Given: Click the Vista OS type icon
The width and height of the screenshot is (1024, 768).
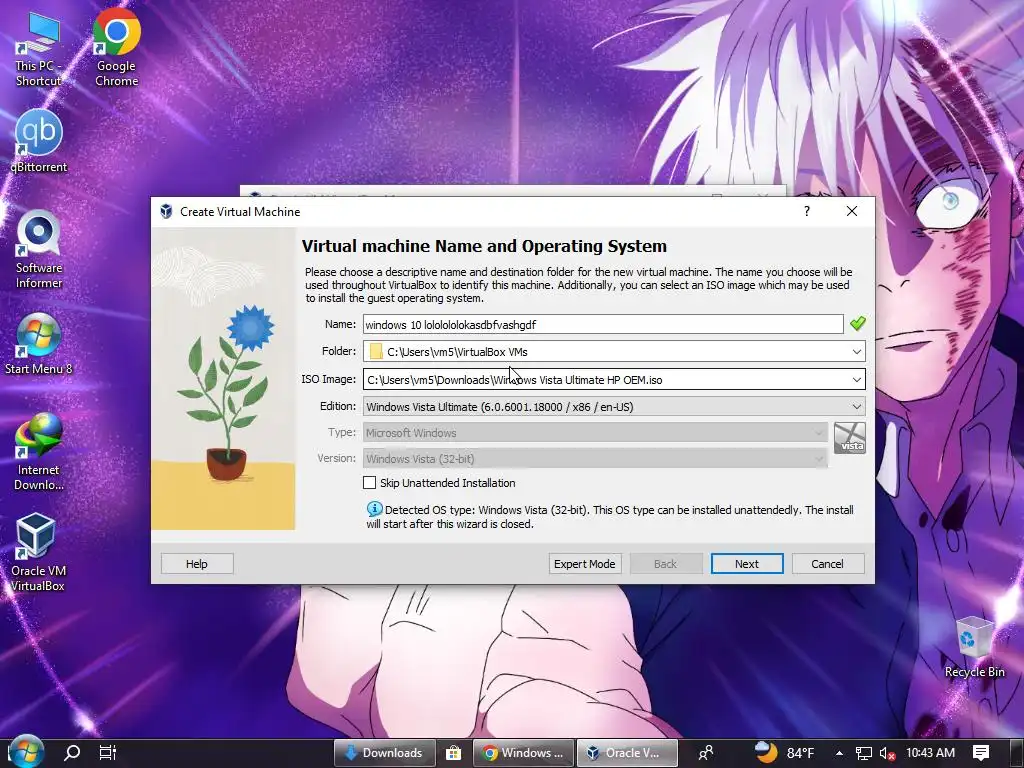Looking at the screenshot, I should click(850, 438).
